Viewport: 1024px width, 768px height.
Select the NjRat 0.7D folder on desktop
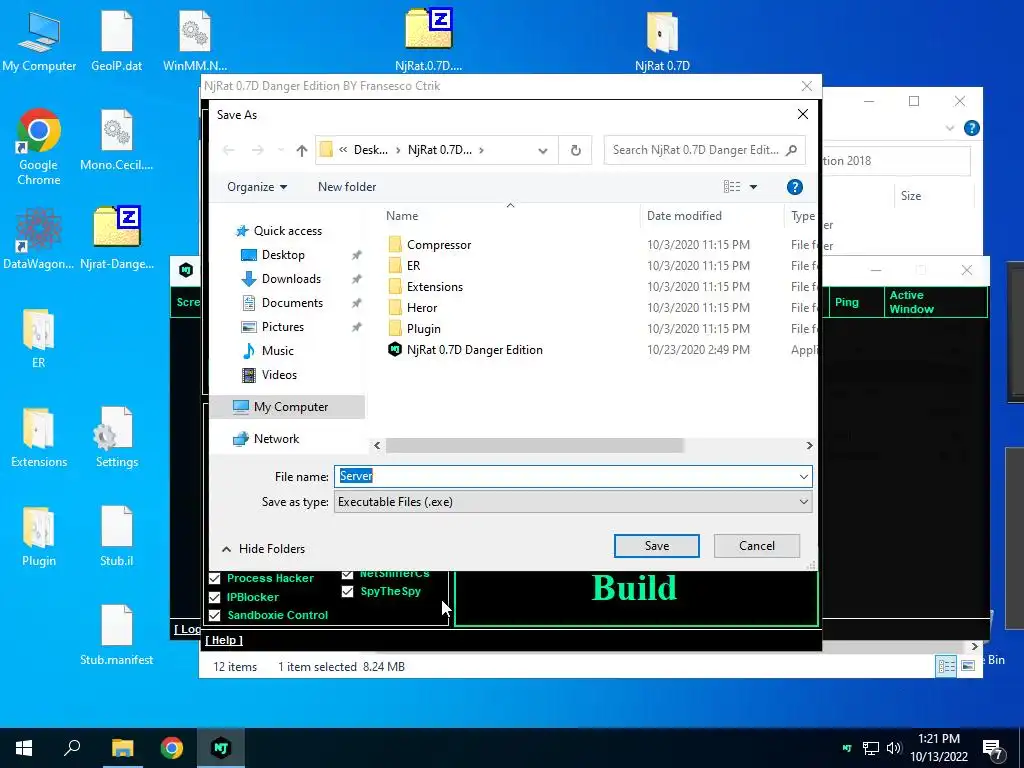coord(662,40)
